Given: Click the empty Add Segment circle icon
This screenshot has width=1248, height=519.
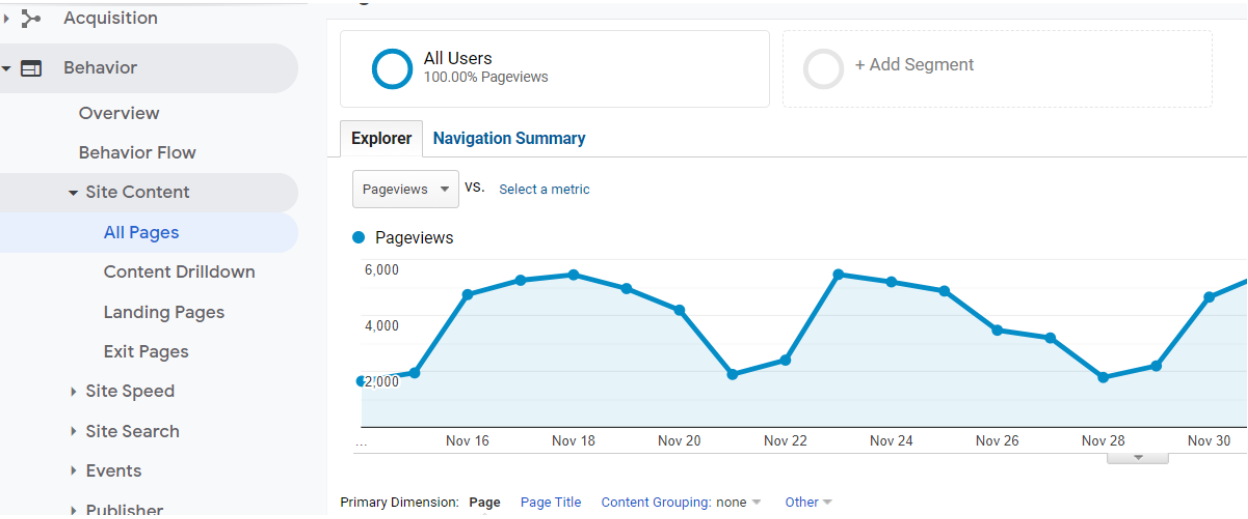Looking at the screenshot, I should (824, 69).
